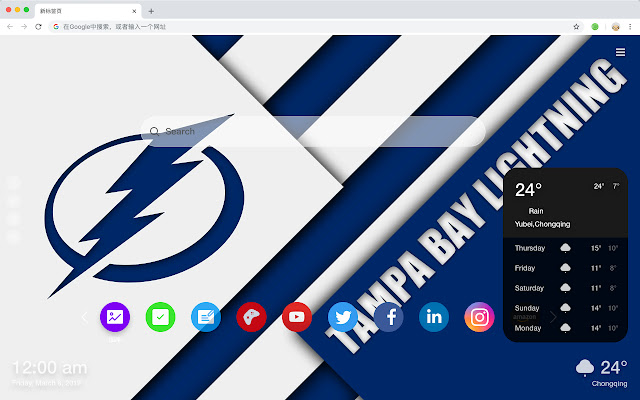Click the Sunday forecast row

(x=566, y=308)
